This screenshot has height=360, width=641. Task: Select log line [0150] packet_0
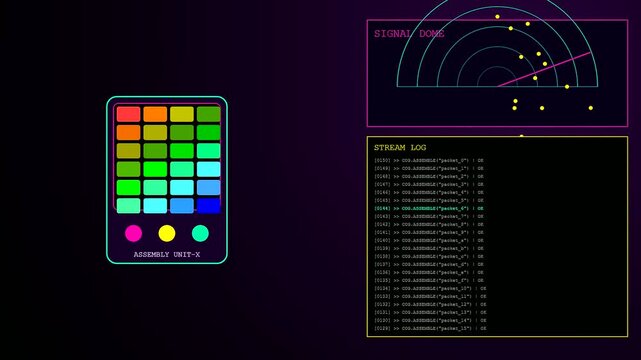pos(429,161)
